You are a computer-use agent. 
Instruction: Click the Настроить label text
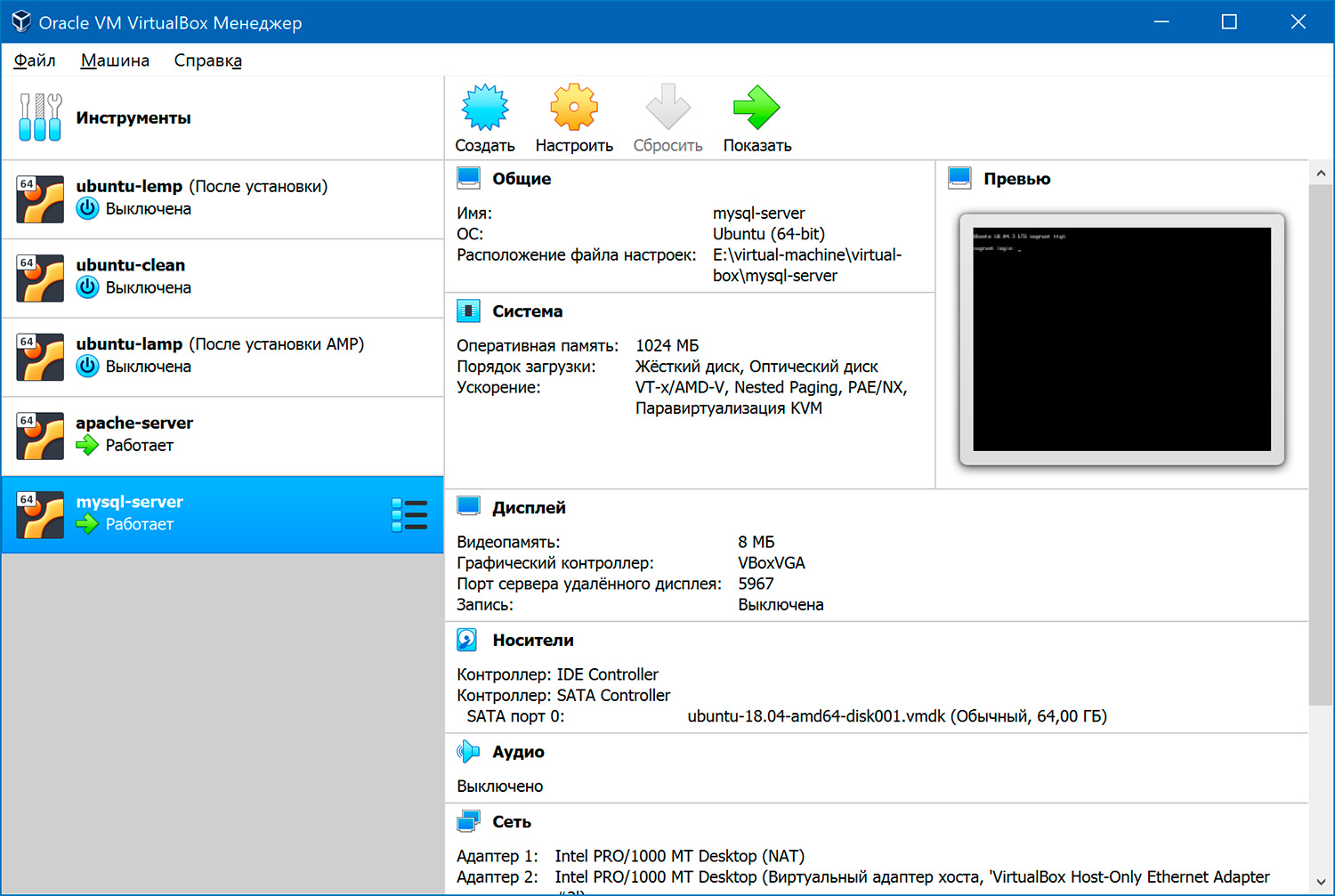pos(574,146)
